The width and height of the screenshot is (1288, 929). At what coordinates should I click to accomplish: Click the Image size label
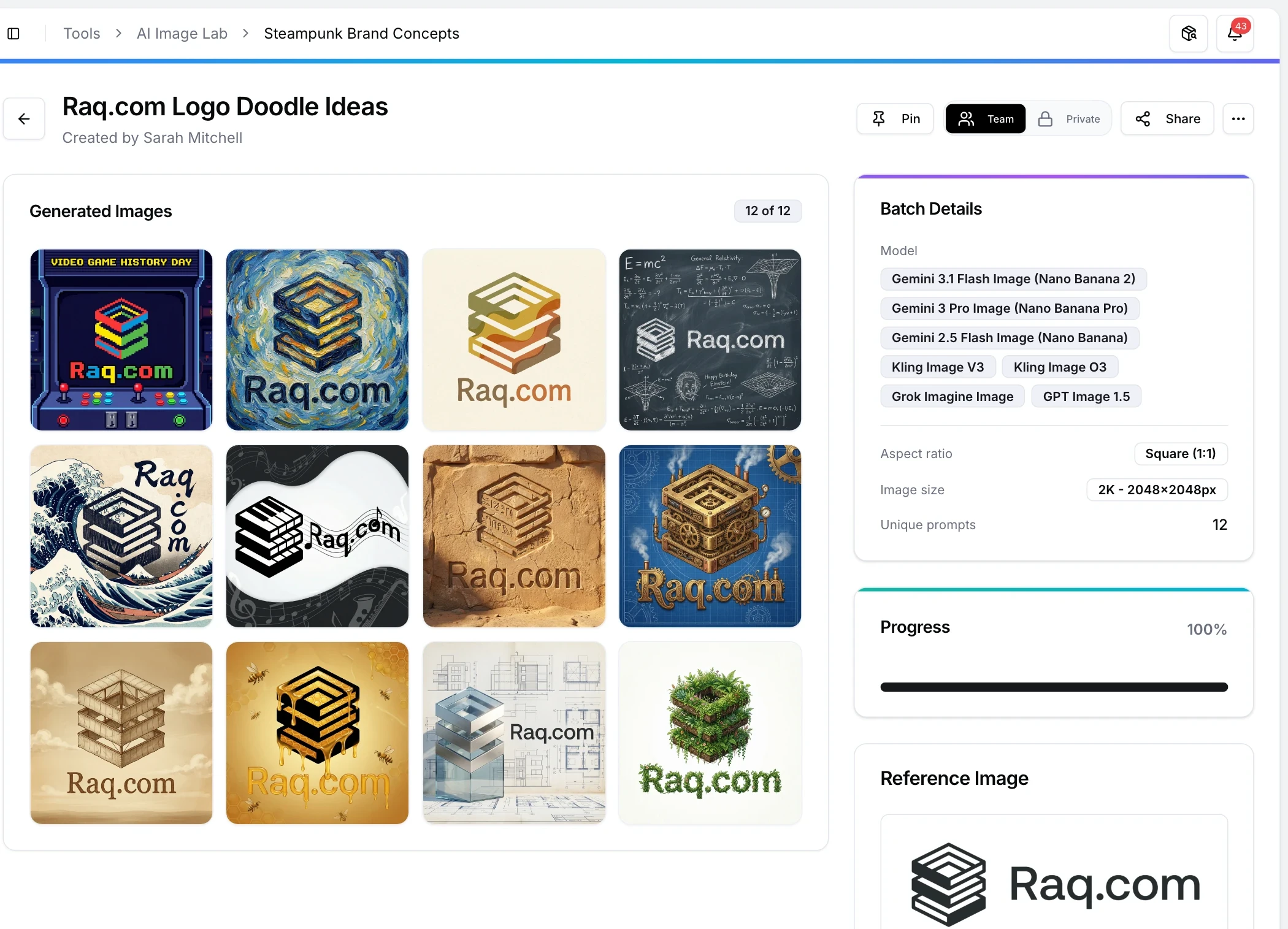pyautogui.click(x=912, y=490)
